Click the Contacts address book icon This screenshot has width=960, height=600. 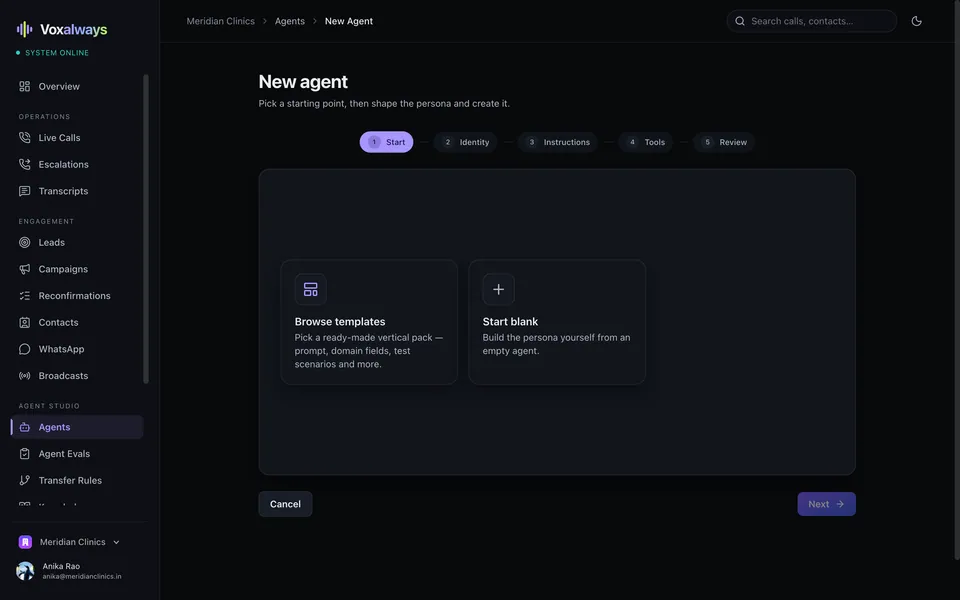[24, 322]
